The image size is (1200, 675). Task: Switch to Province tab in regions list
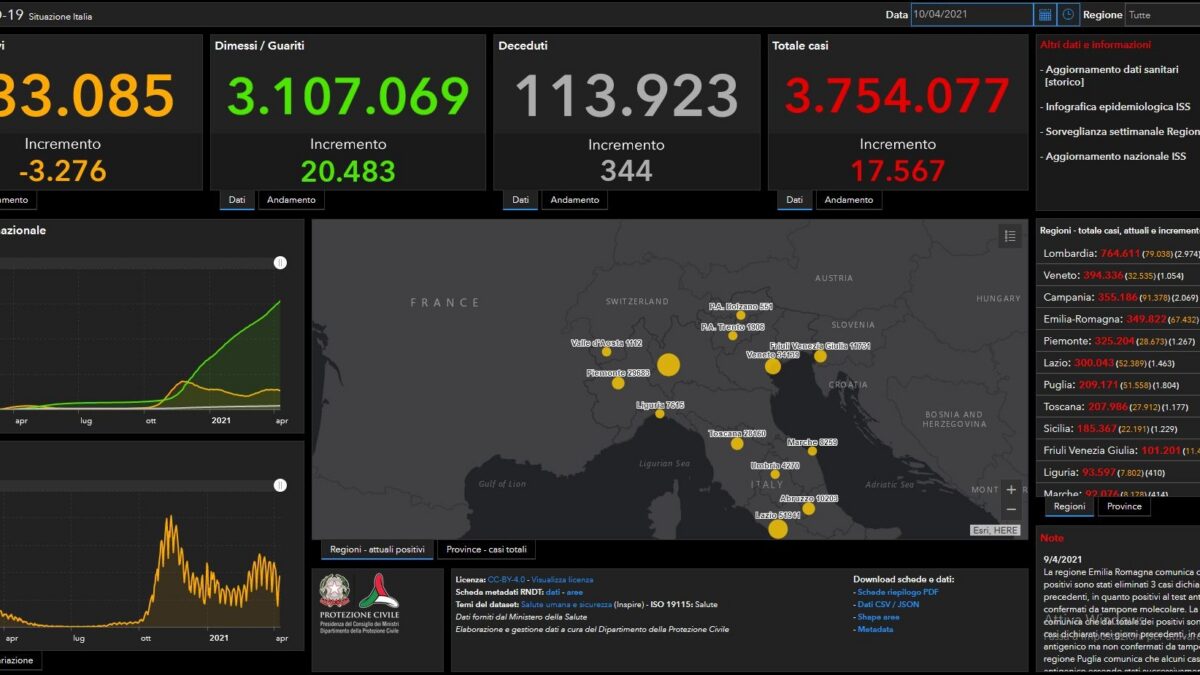[x=1124, y=507]
